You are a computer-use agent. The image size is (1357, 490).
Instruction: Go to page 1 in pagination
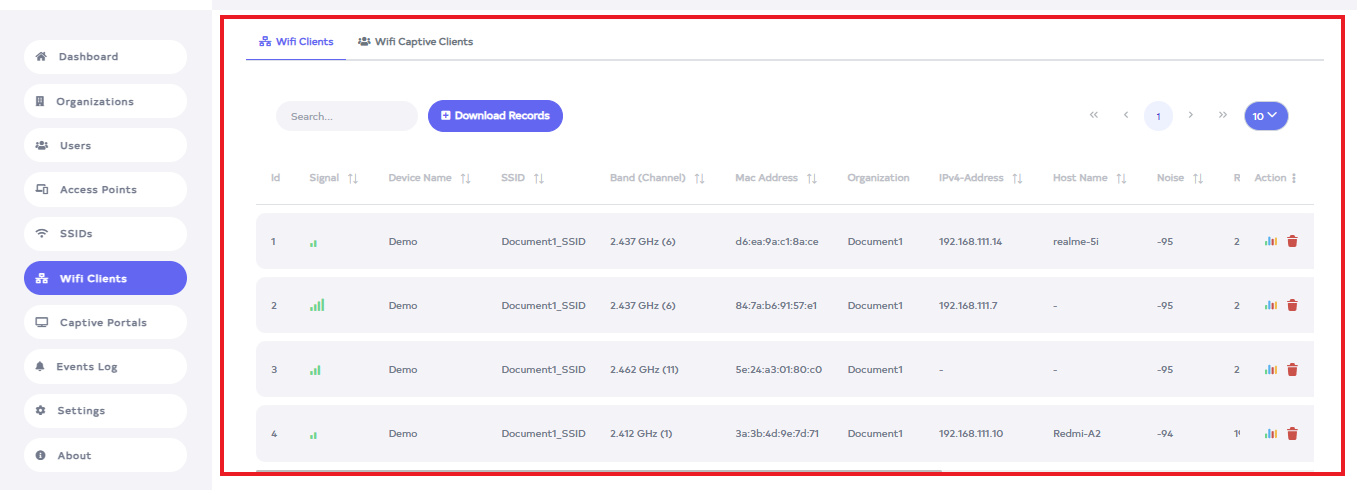click(x=1158, y=116)
